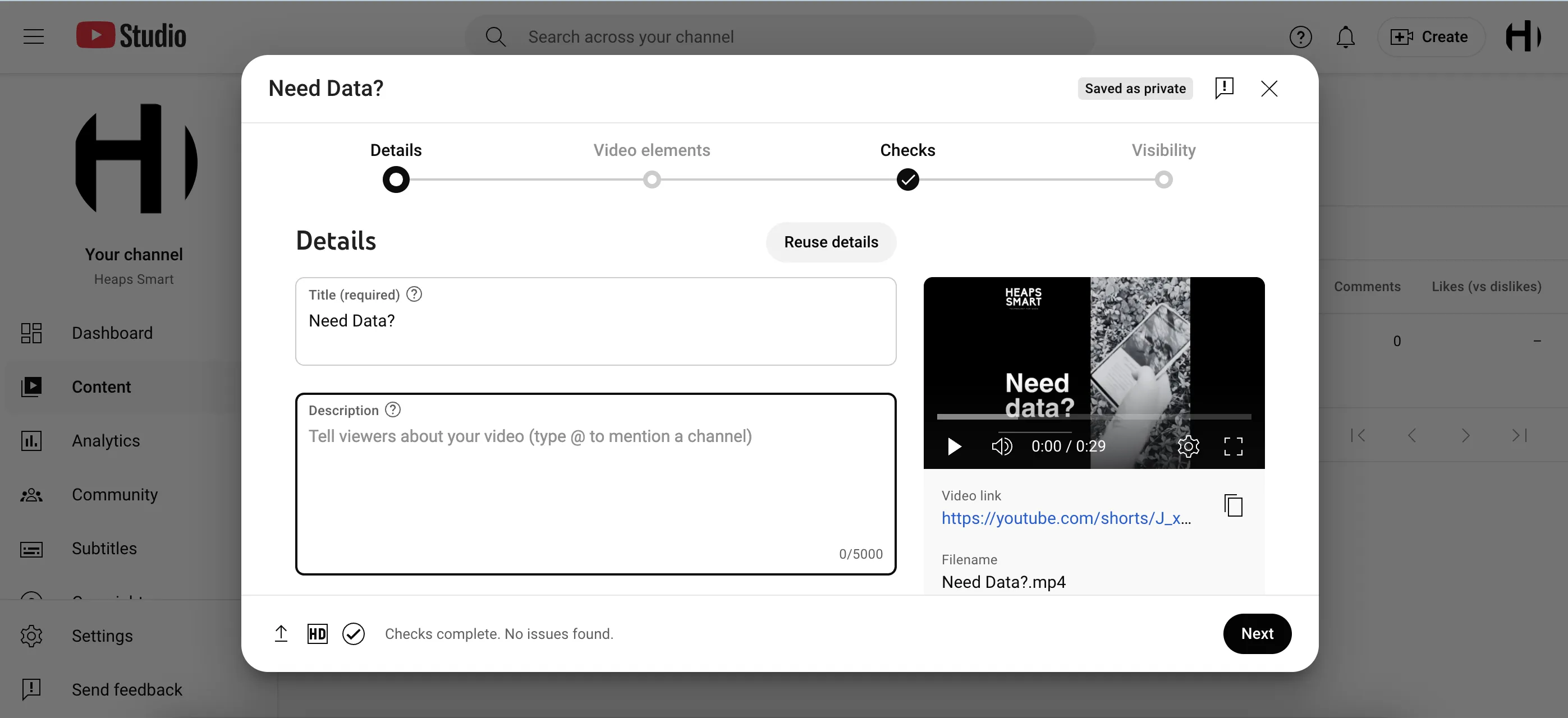Open the notifications bell
This screenshot has height=718, width=1568.
[1345, 37]
